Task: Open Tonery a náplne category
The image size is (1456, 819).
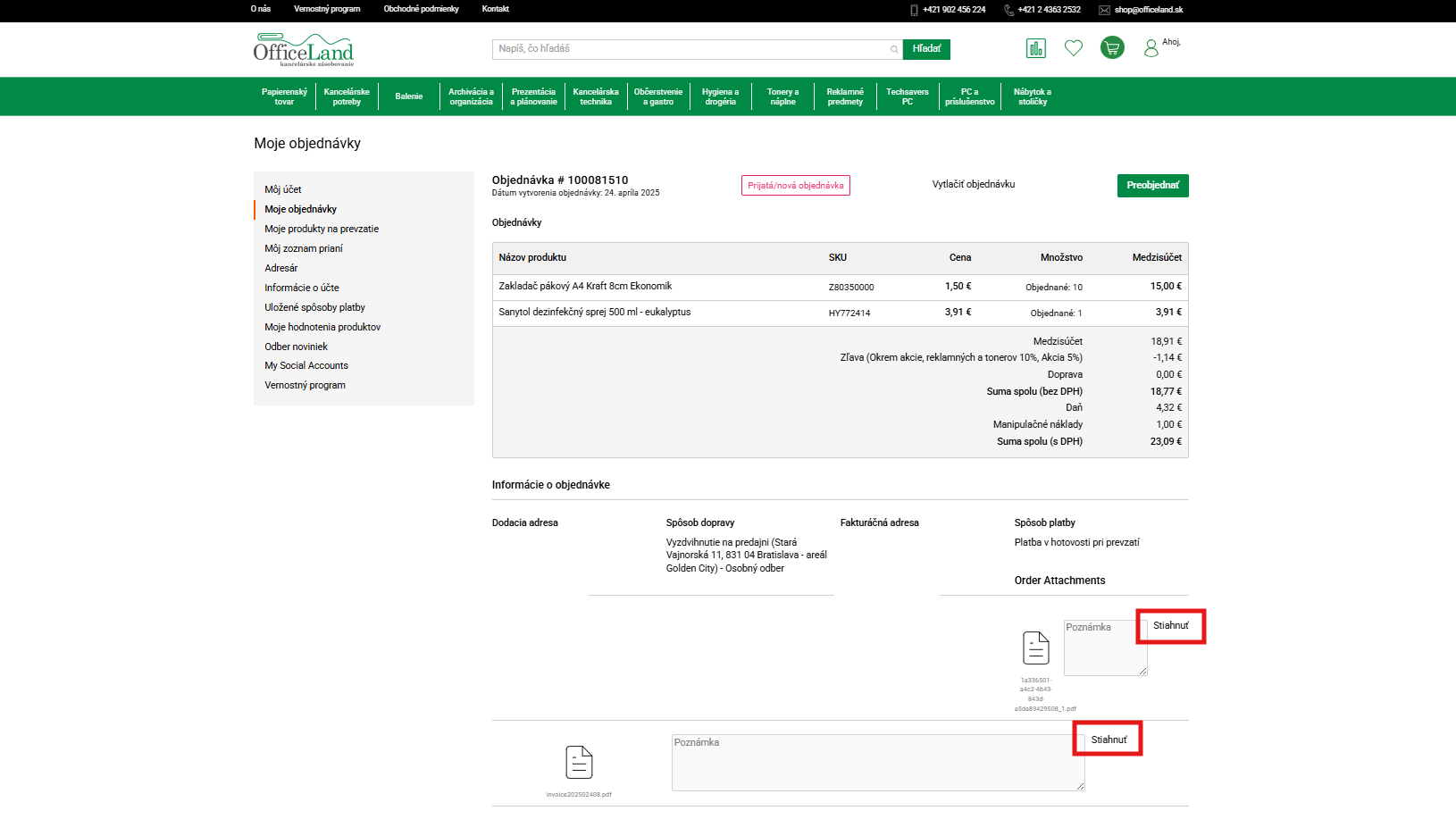Action: click(x=782, y=96)
